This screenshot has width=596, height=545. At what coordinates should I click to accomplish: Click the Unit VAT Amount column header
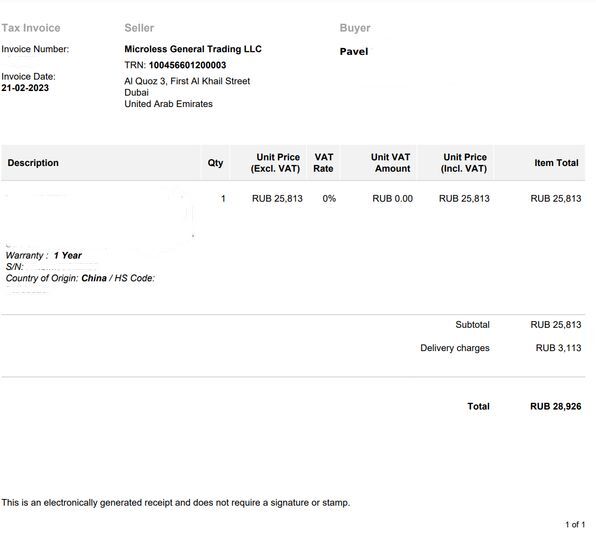coord(390,163)
